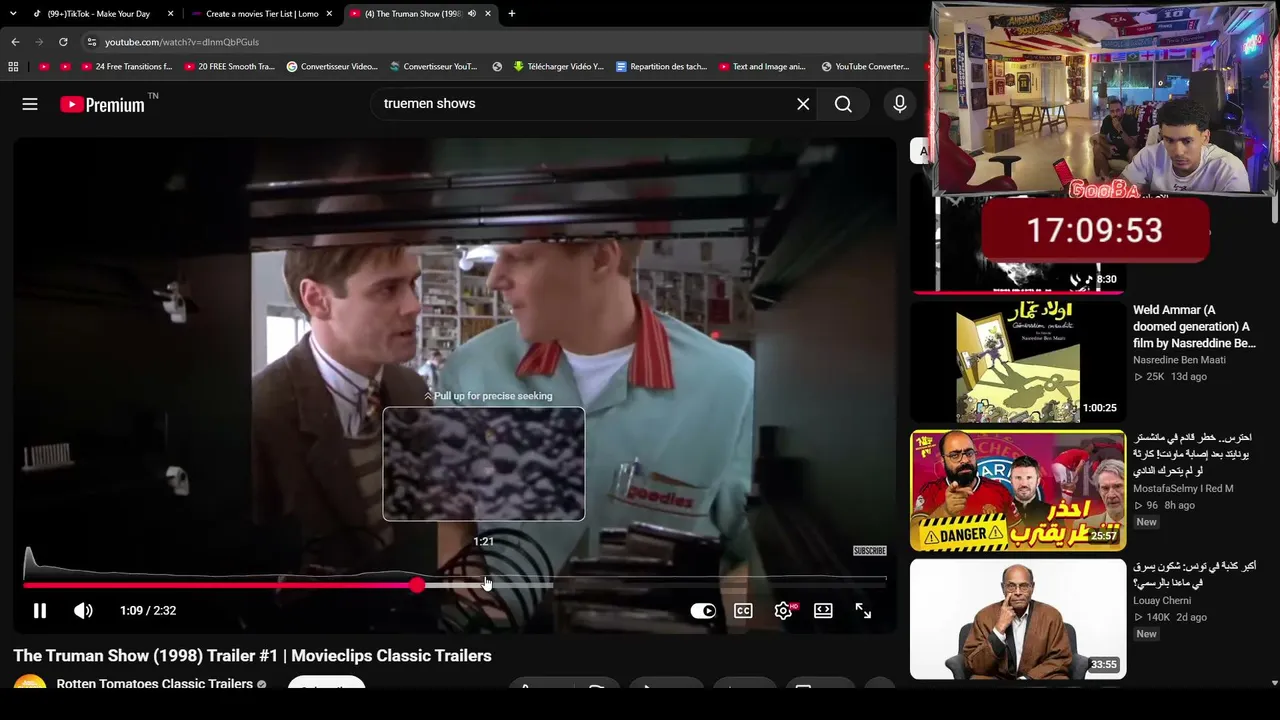Screen dimensions: 1280x720
Task: Open a new browser tab
Action: (512, 14)
